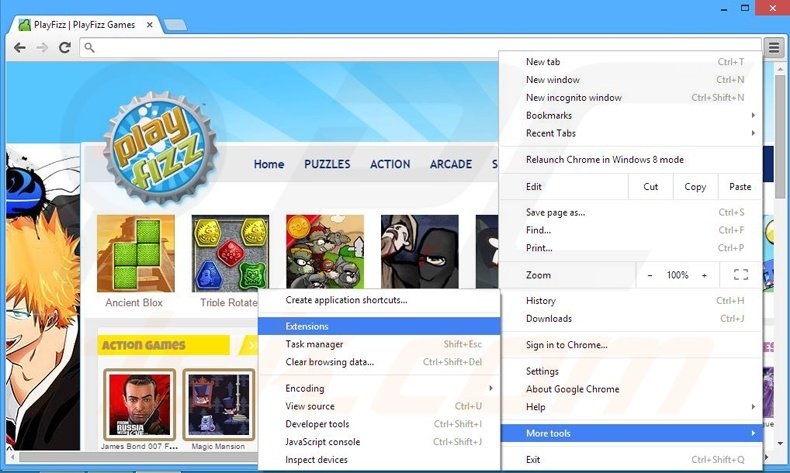Decrease zoom with minus button
The height and width of the screenshot is (473, 790).
click(650, 275)
